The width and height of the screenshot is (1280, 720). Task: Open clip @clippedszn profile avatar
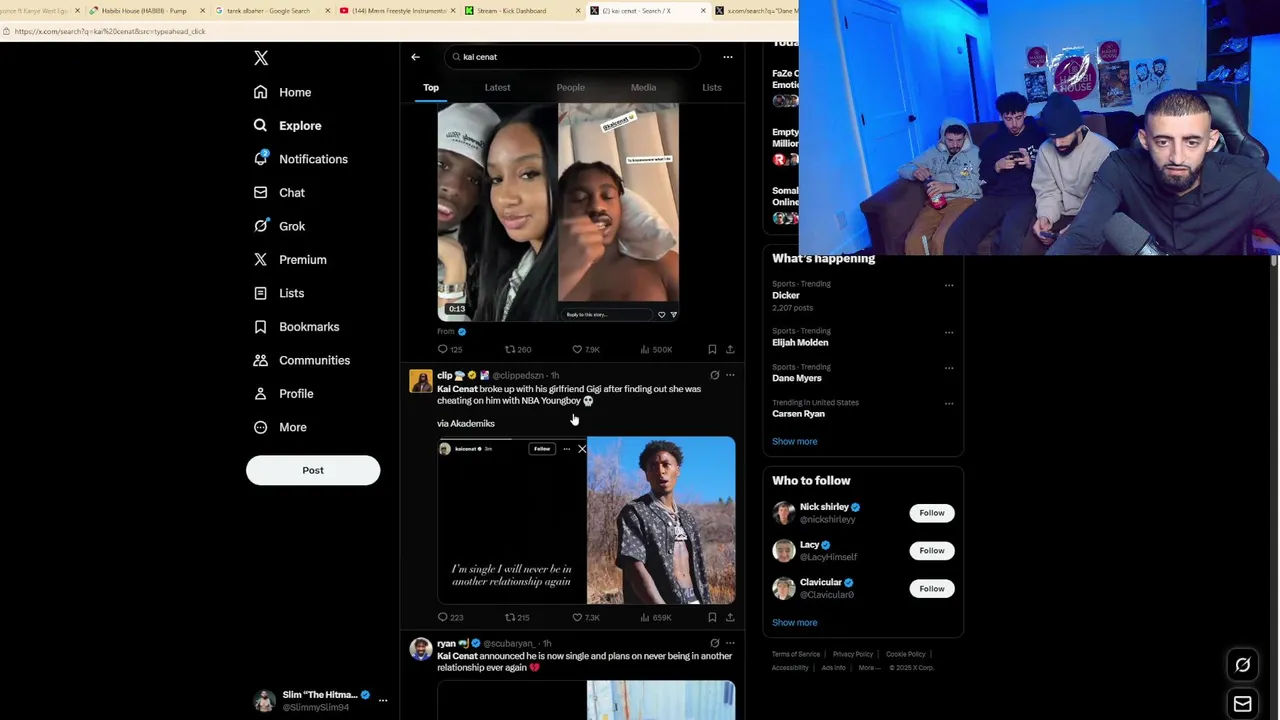421,381
